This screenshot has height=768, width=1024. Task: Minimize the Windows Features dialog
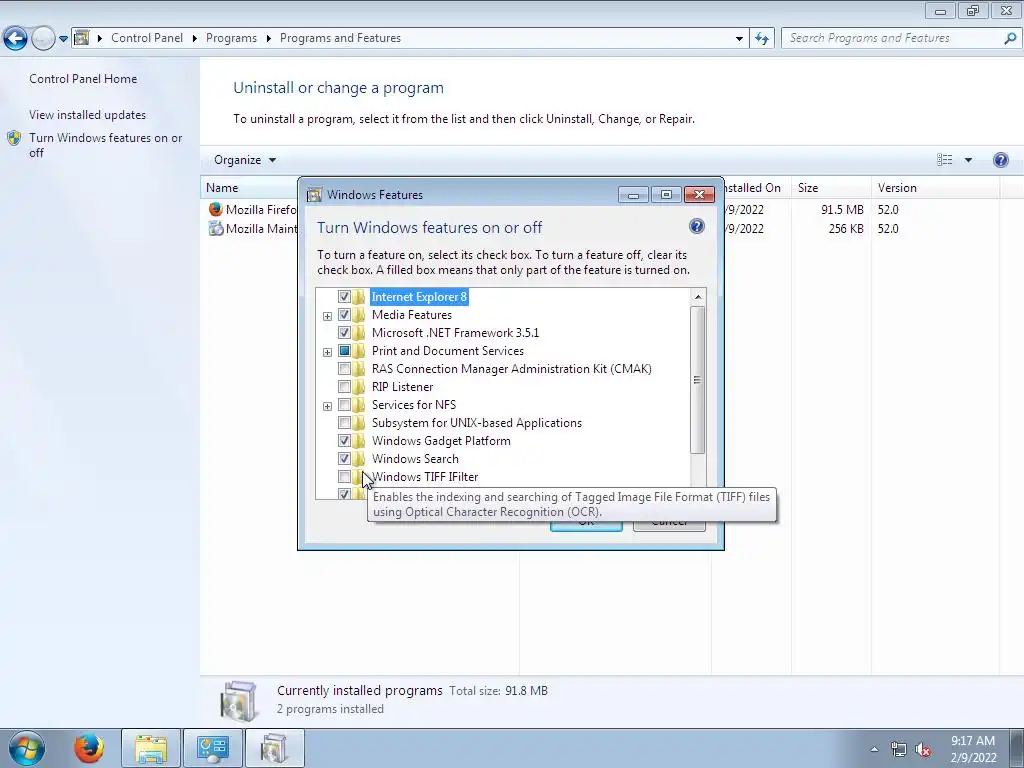(633, 195)
